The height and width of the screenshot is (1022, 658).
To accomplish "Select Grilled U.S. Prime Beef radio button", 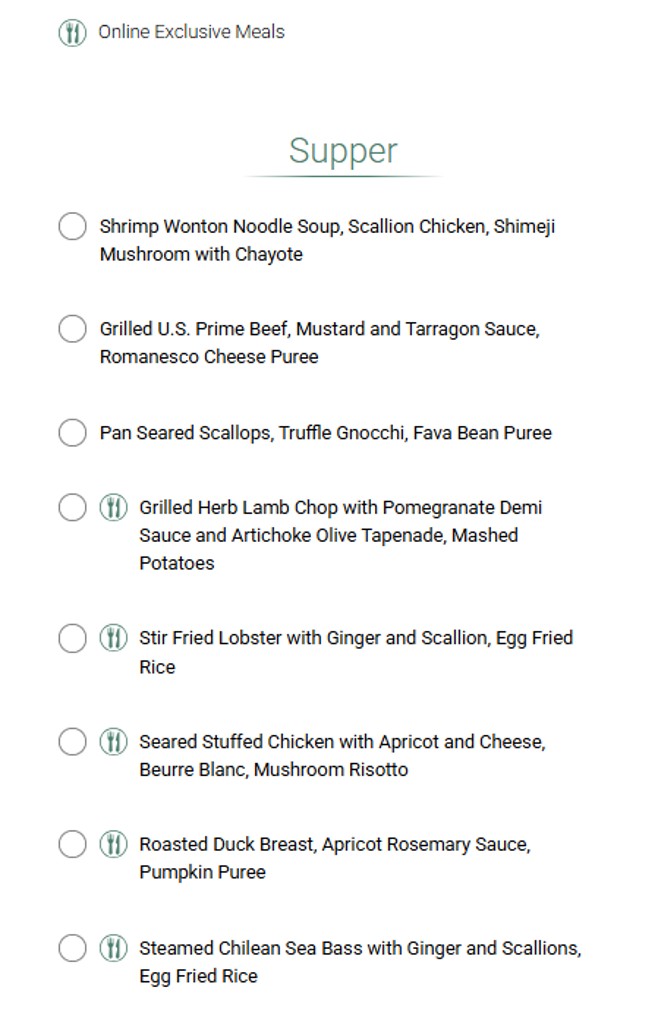I will [72, 329].
